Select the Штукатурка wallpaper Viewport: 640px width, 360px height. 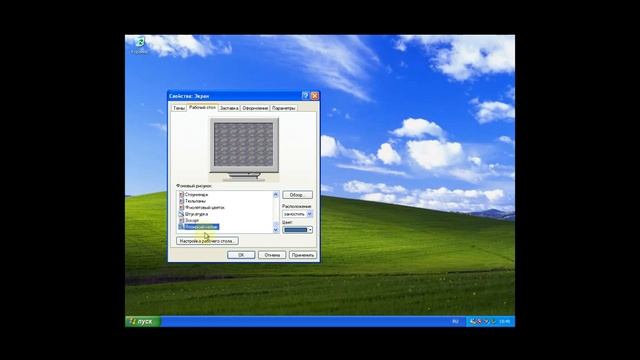[197, 214]
